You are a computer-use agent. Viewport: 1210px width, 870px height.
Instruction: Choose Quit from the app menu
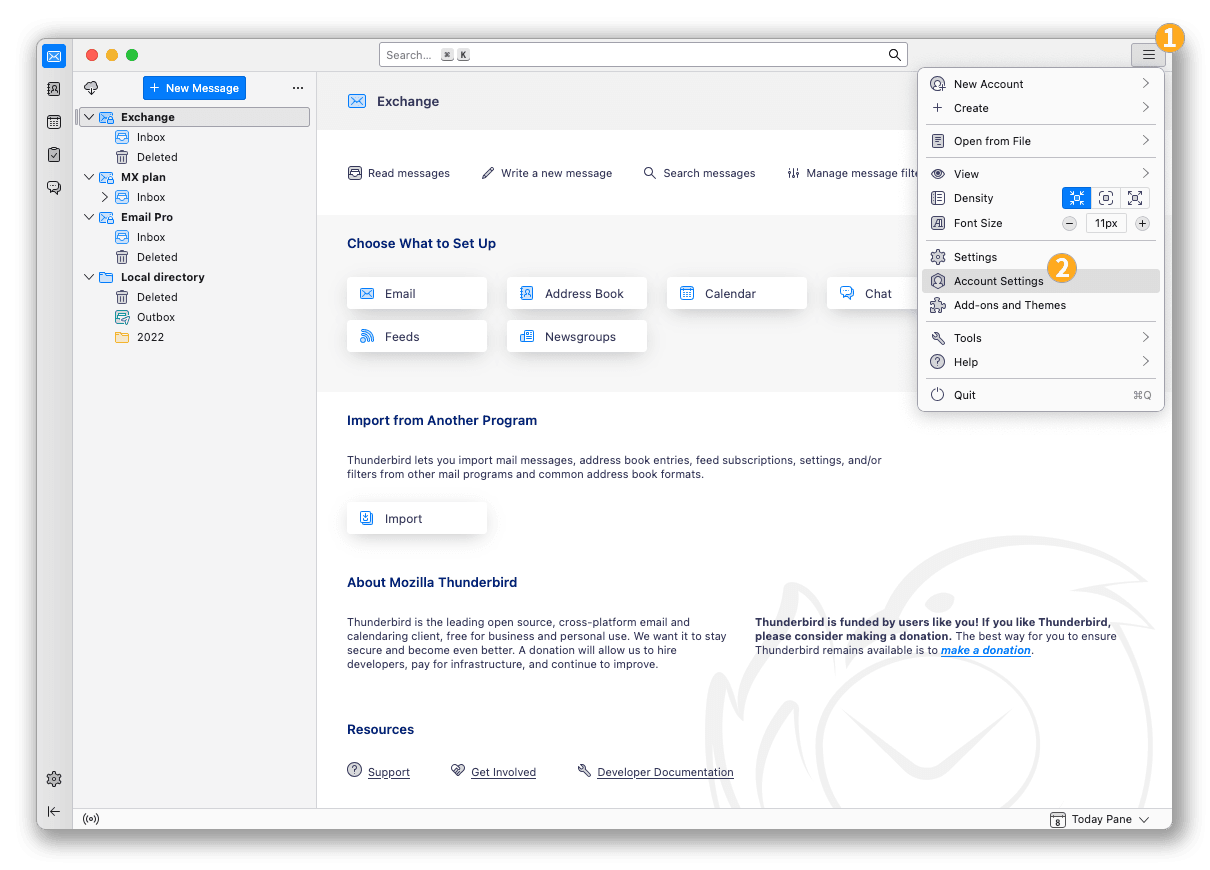pos(1040,395)
